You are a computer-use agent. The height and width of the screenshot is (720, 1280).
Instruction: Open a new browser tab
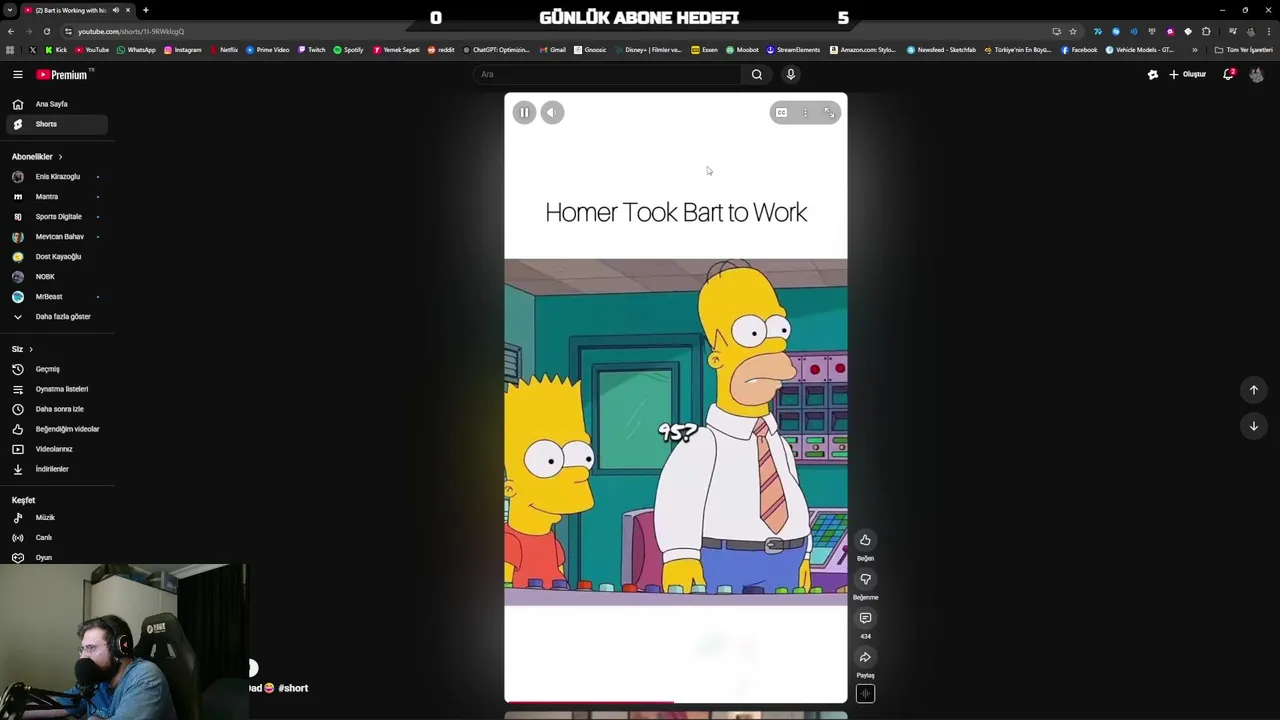[x=145, y=10]
